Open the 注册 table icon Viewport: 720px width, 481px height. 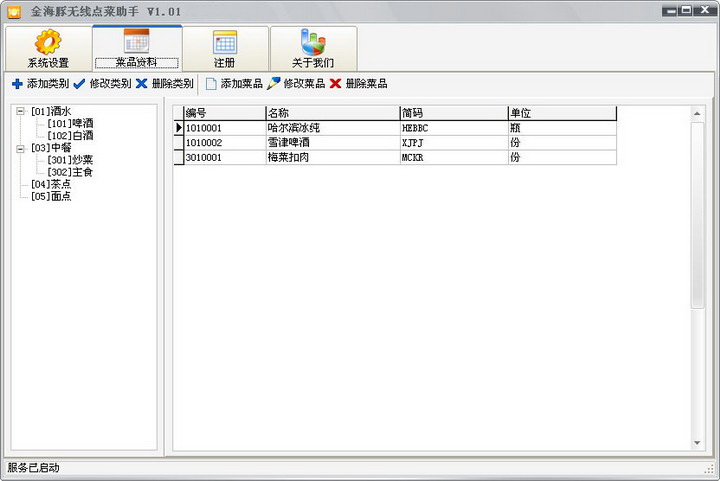click(225, 42)
